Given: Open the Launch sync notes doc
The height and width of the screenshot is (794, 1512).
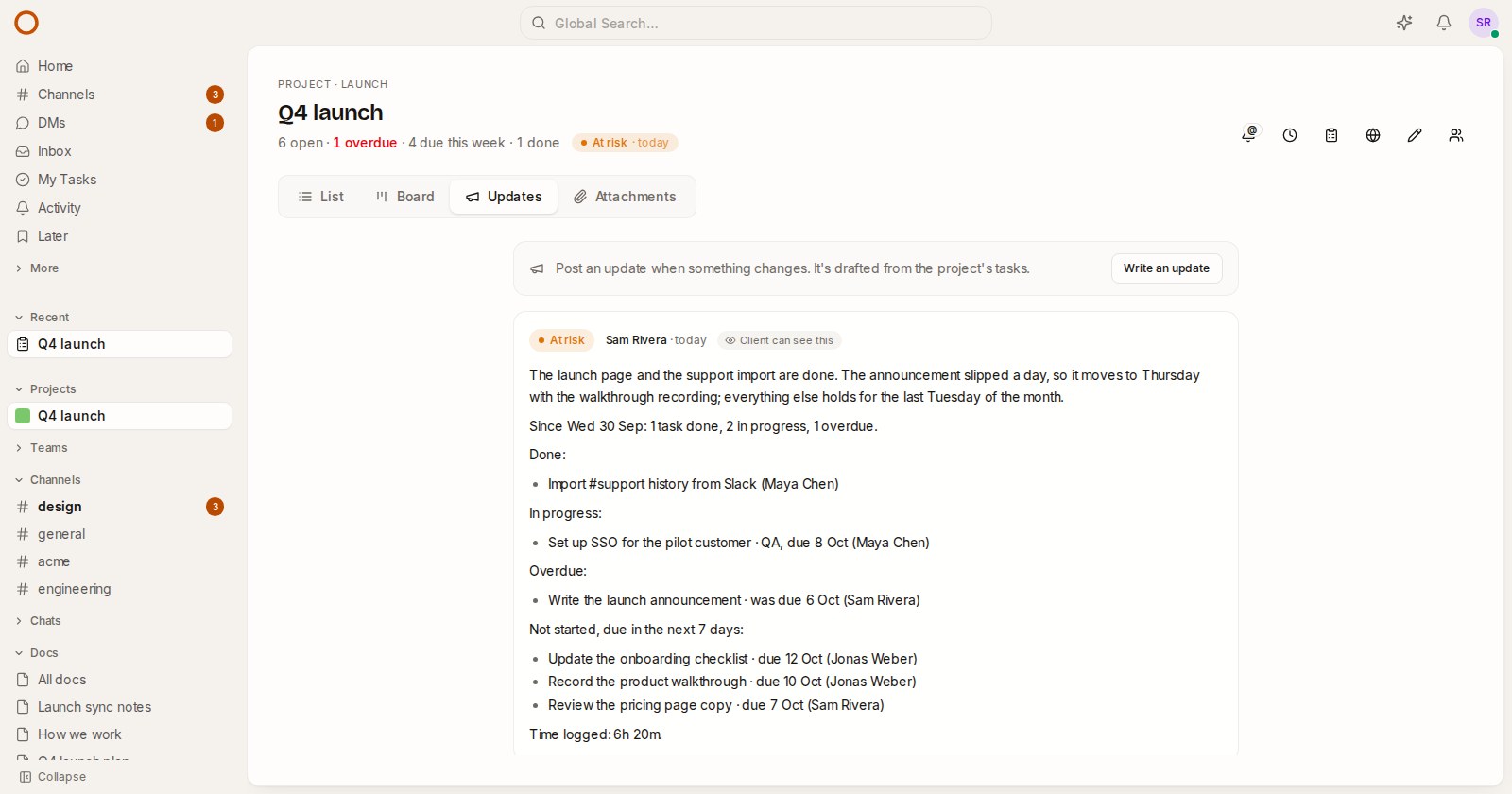Looking at the screenshot, I should point(119,707).
